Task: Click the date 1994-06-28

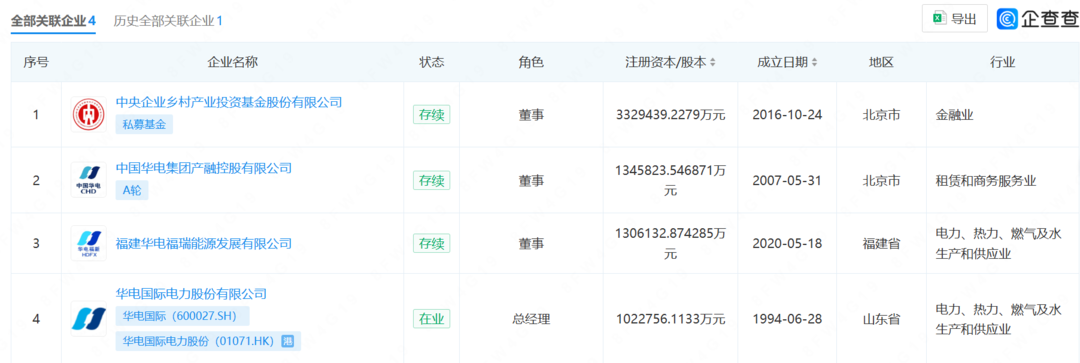Action: [x=787, y=319]
